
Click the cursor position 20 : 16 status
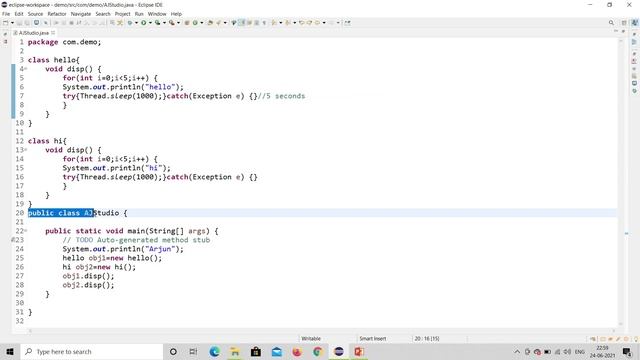pos(427,338)
